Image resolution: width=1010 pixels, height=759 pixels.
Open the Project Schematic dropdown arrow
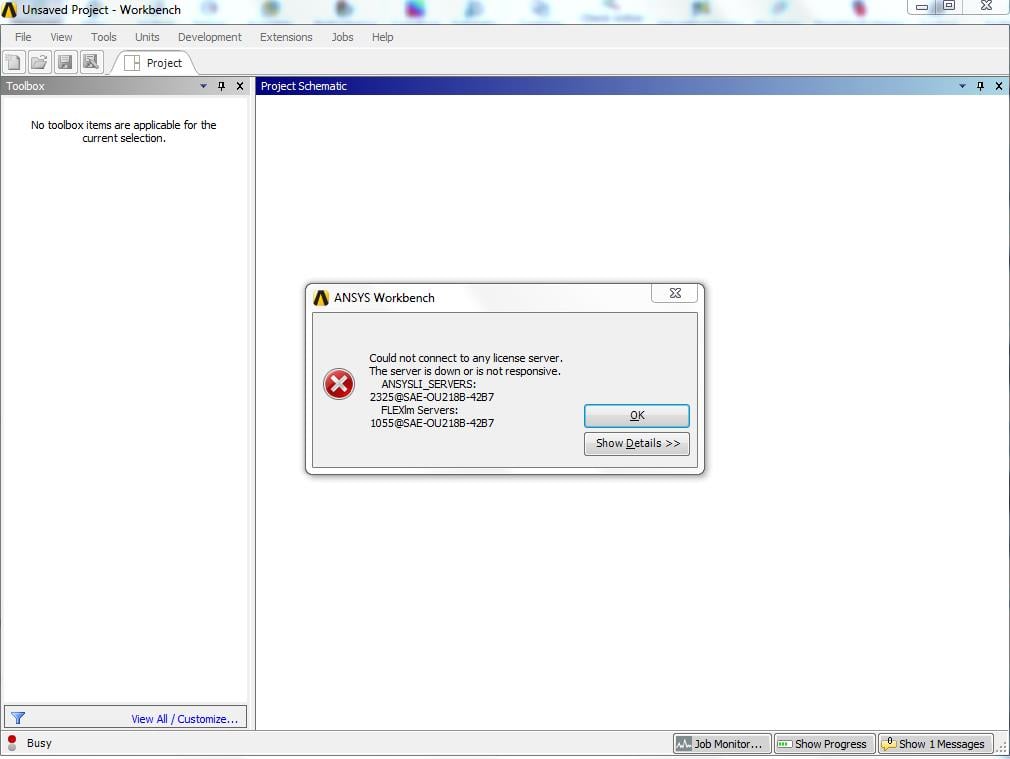tap(962, 86)
